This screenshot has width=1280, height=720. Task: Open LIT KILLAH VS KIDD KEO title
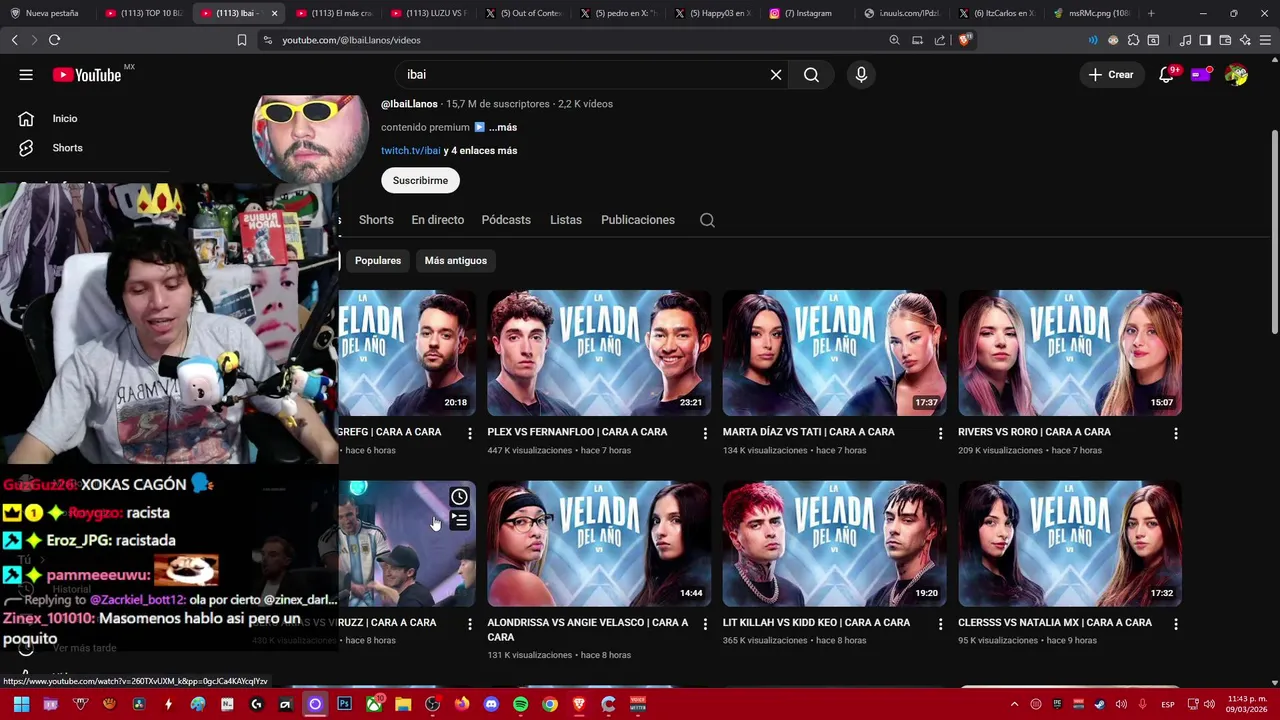coord(816,623)
